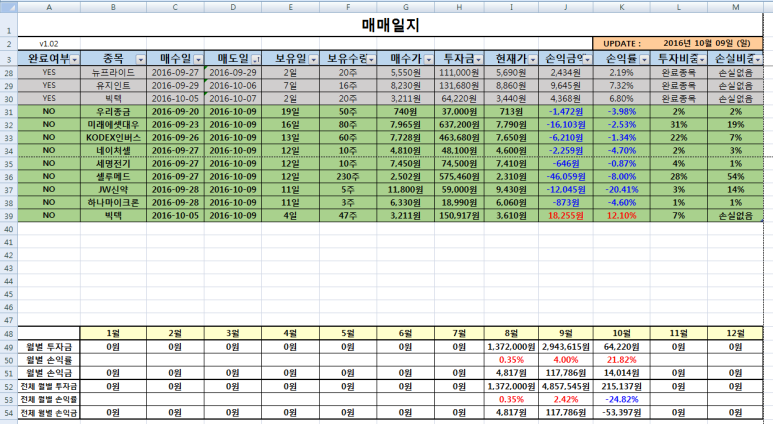Screen dimensions: 773x424
Task: Click the red 18,255원 profit cell
Action: click(x=565, y=215)
